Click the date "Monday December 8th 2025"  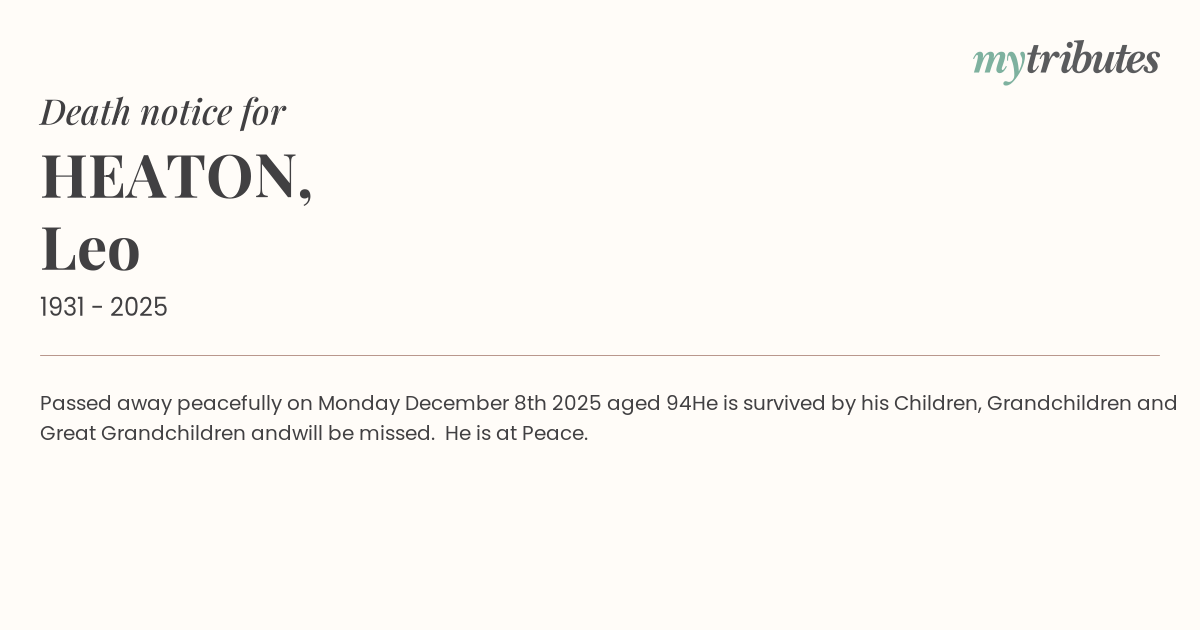click(459, 403)
